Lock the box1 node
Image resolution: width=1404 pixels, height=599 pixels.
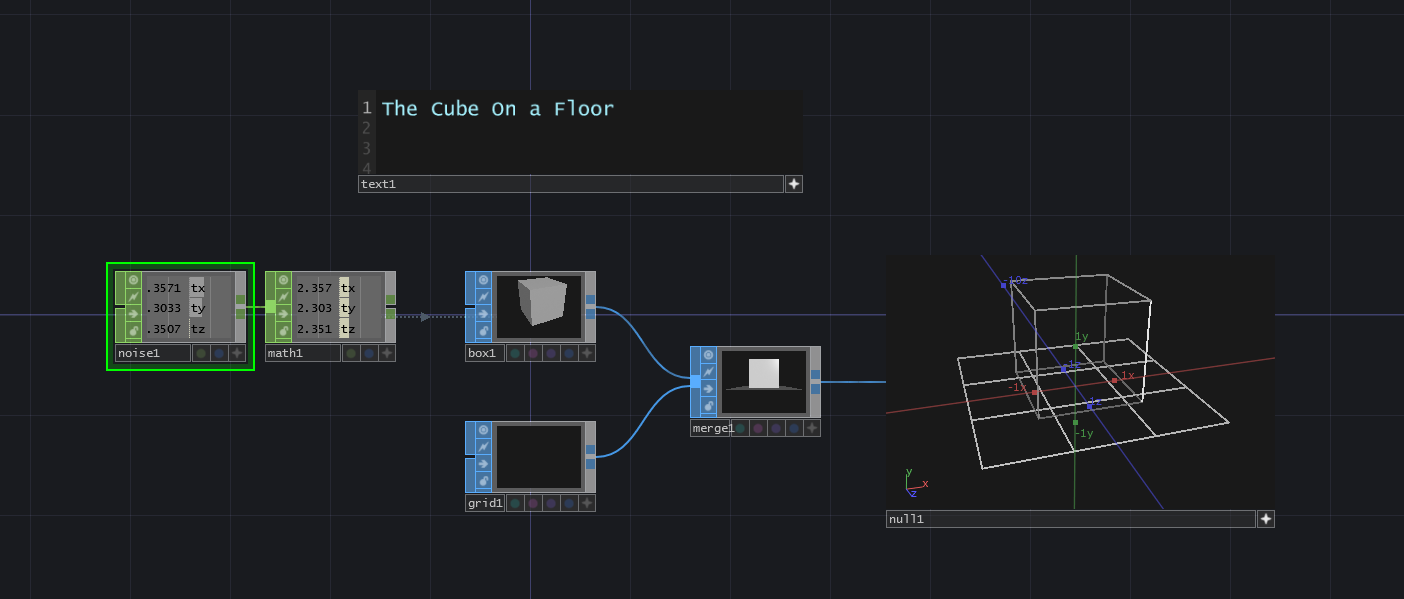(x=483, y=331)
